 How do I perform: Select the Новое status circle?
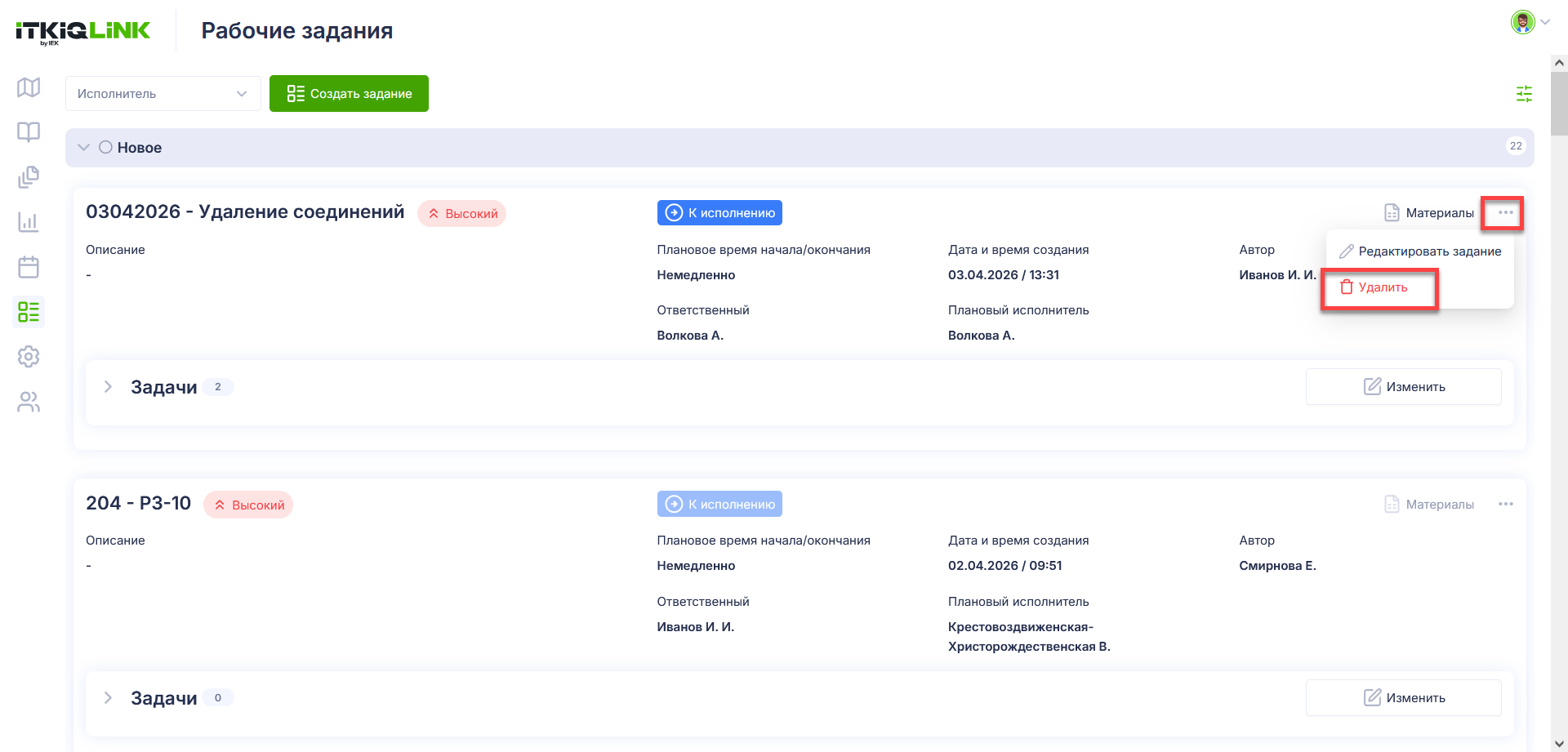click(105, 148)
